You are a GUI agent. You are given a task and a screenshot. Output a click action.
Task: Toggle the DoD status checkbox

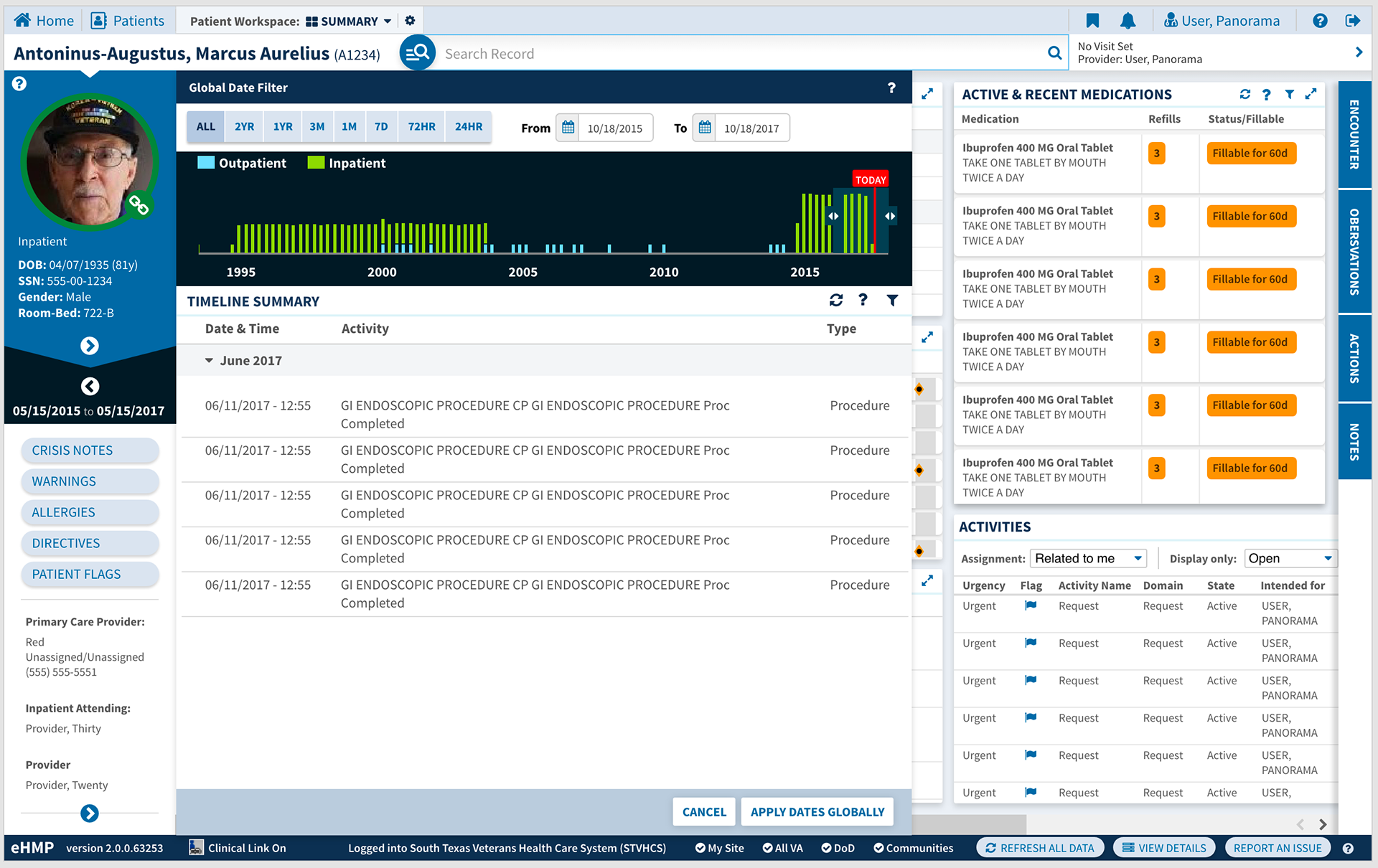826,848
